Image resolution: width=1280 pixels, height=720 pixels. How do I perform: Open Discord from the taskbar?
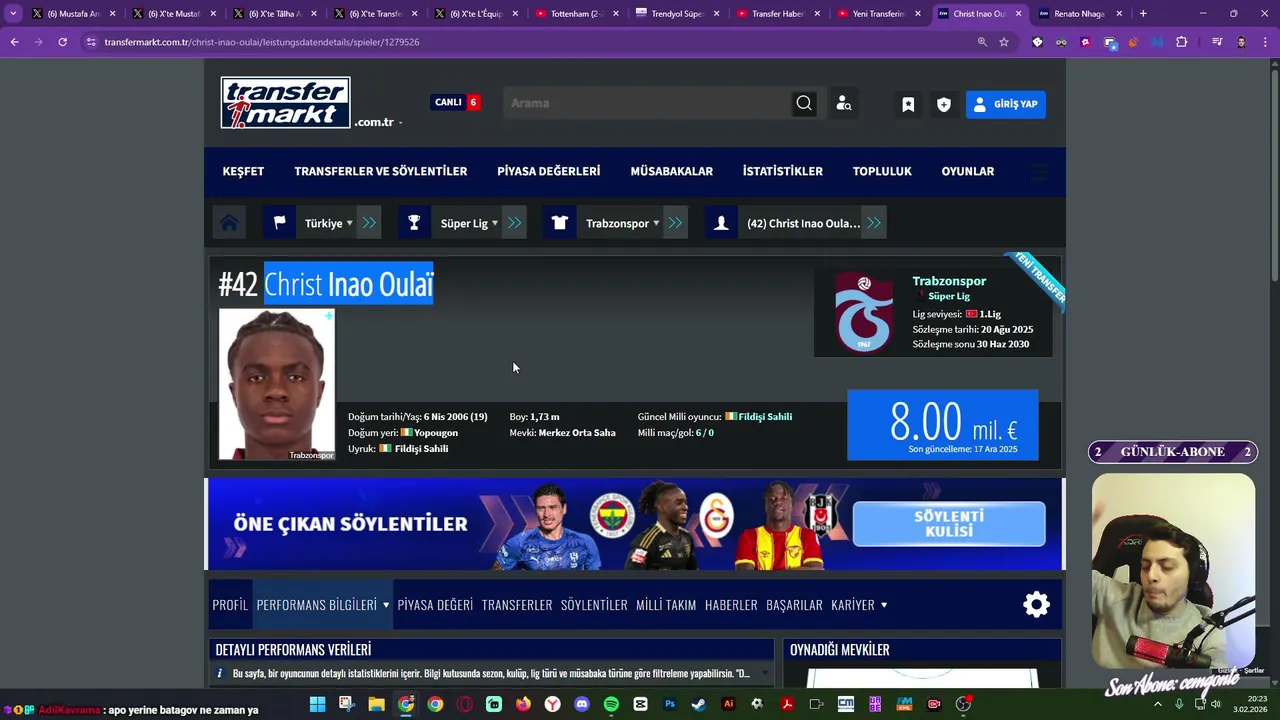[582, 704]
